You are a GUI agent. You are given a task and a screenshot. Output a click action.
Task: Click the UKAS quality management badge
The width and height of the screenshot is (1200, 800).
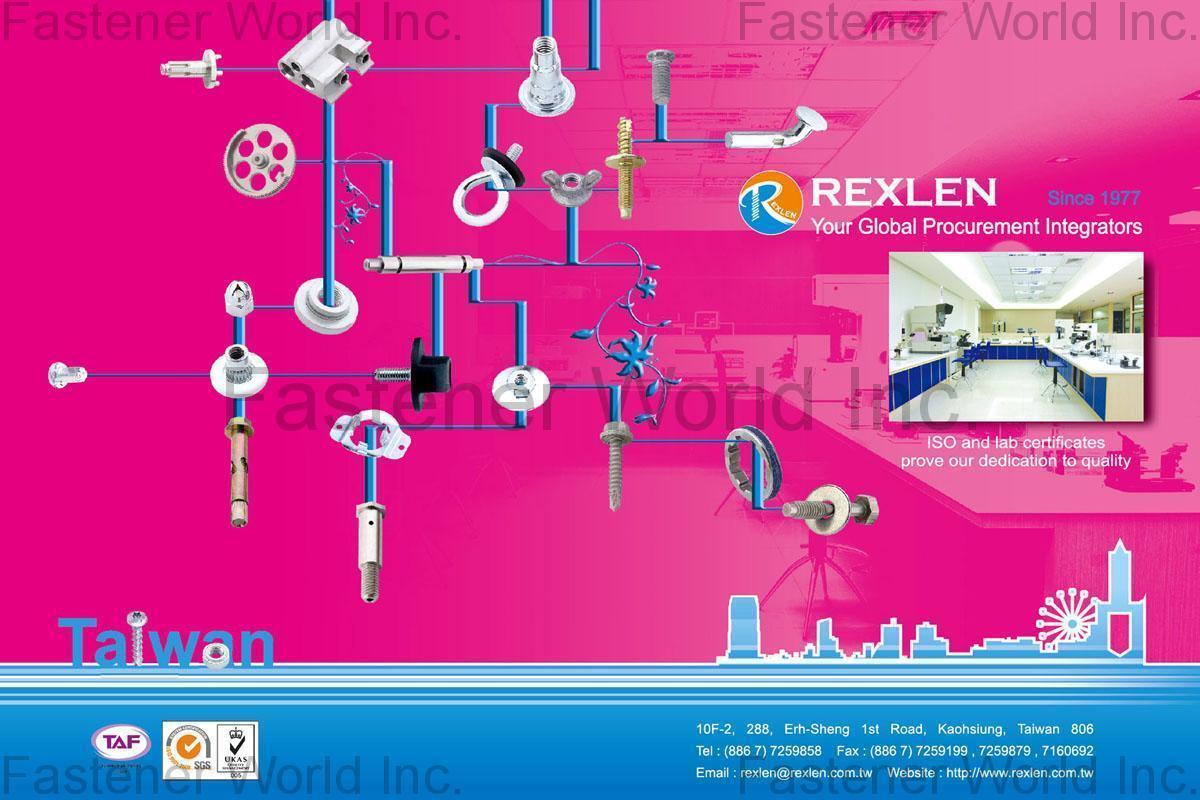(237, 750)
